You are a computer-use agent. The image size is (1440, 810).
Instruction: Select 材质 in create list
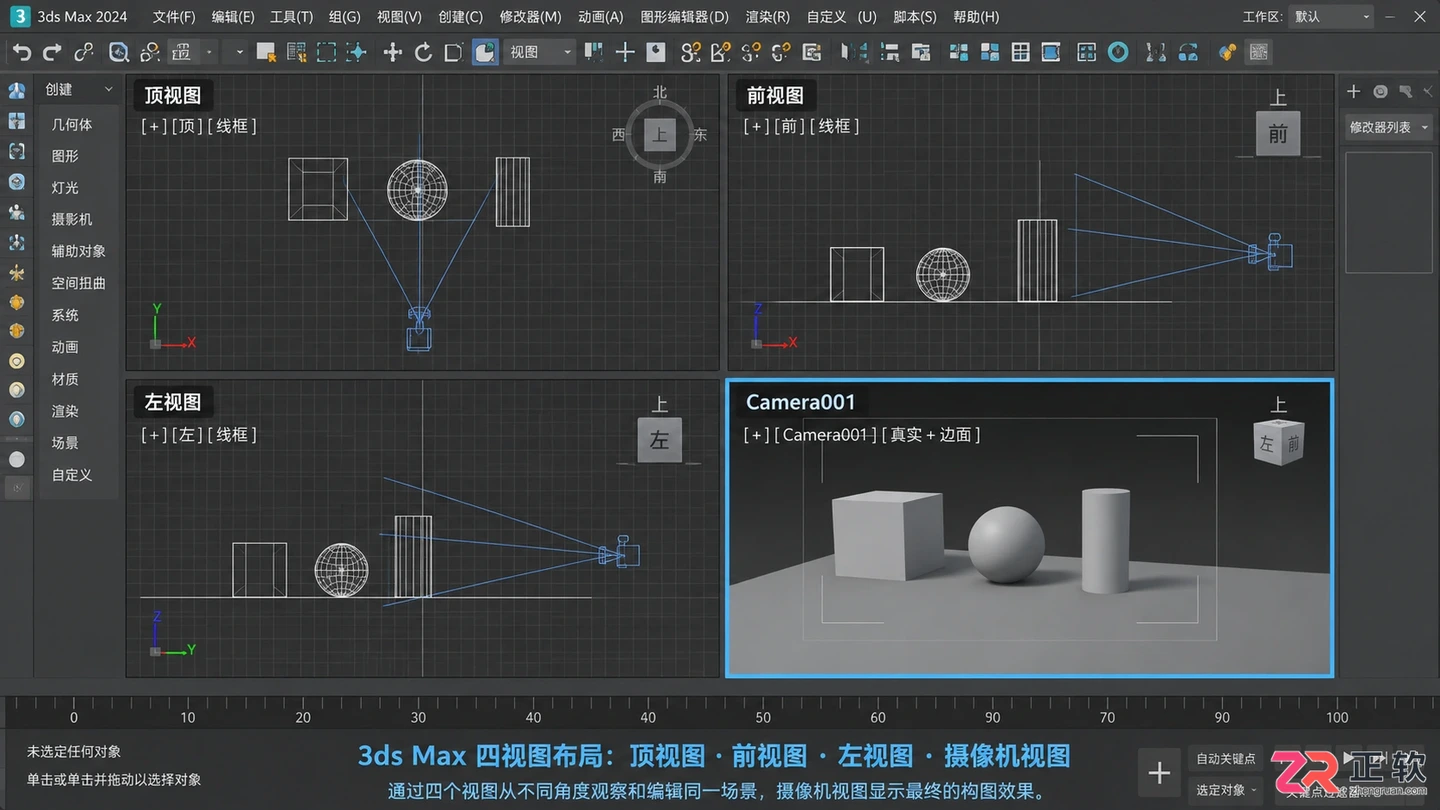click(65, 379)
